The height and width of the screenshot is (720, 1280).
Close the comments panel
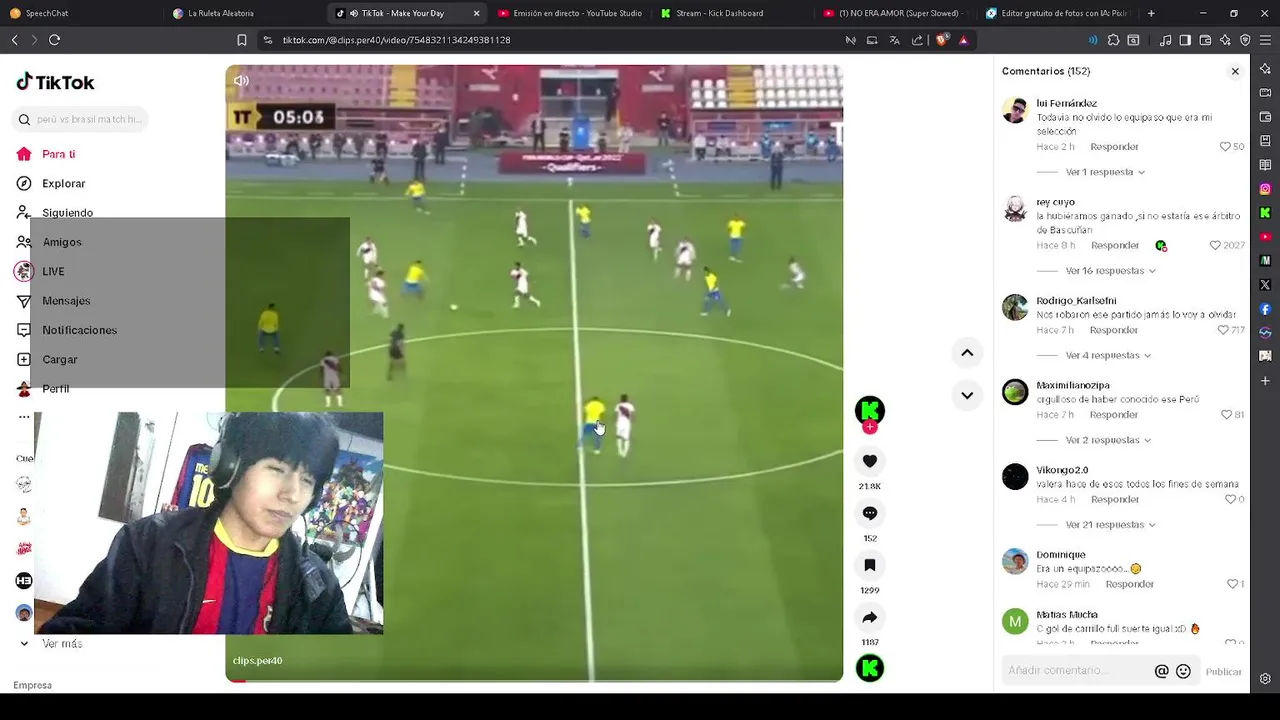[1235, 71]
